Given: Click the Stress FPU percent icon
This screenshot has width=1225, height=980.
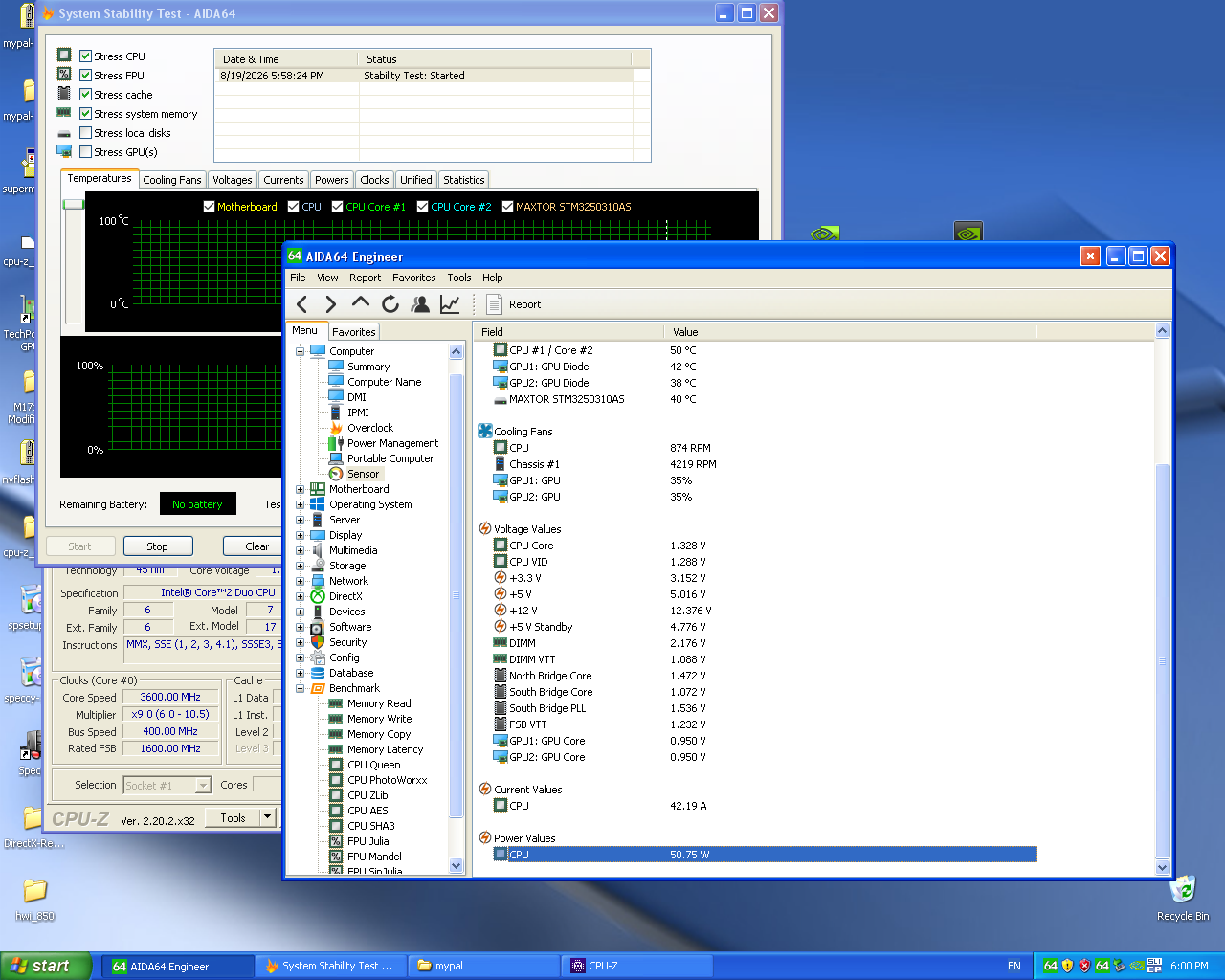Looking at the screenshot, I should point(64,75).
